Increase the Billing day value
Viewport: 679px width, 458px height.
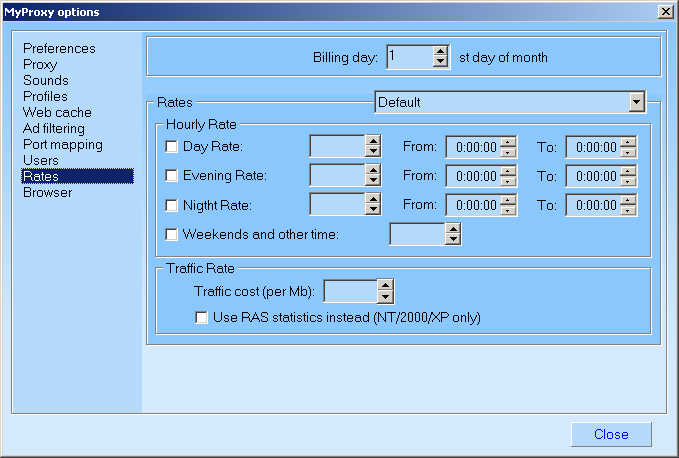pos(440,52)
